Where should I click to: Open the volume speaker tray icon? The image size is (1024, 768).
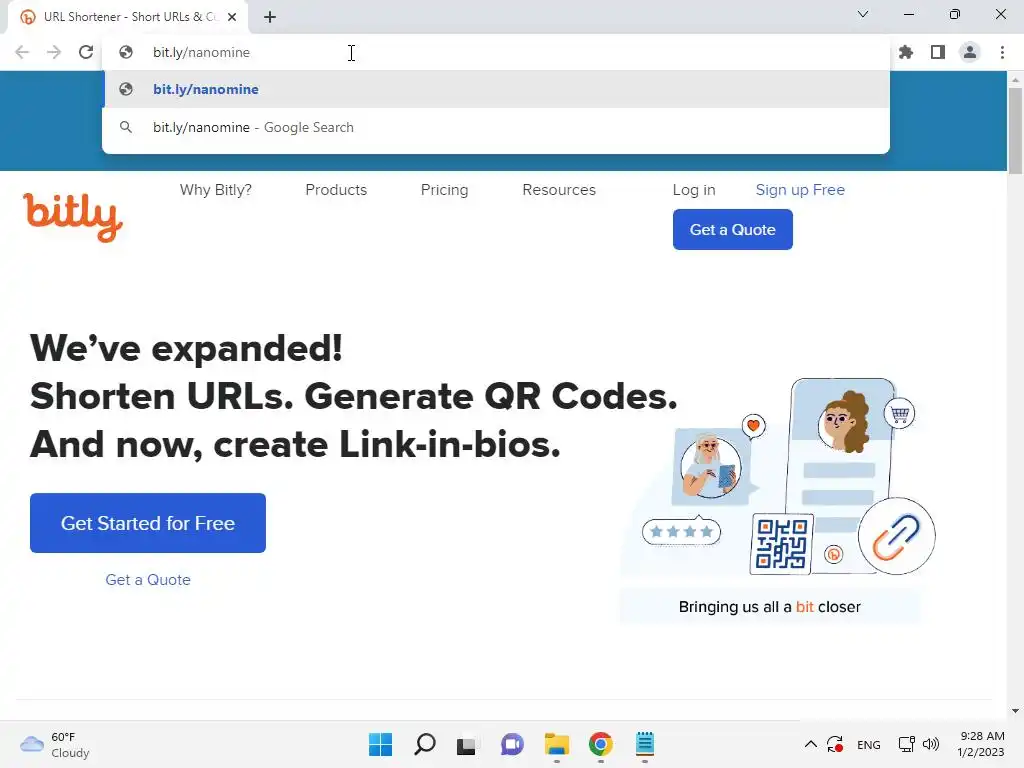(931, 744)
